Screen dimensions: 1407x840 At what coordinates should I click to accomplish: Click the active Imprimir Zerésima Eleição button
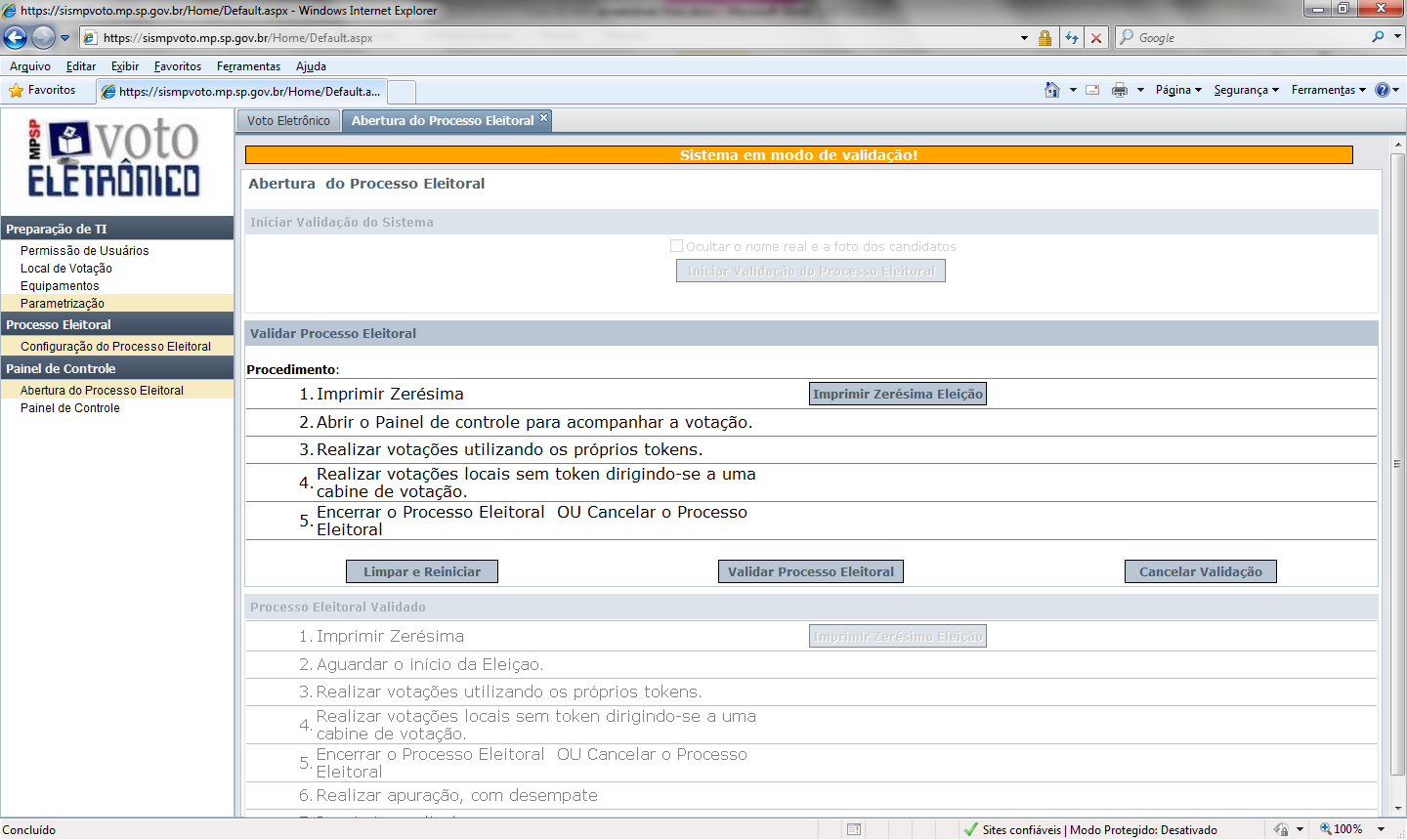coord(898,394)
